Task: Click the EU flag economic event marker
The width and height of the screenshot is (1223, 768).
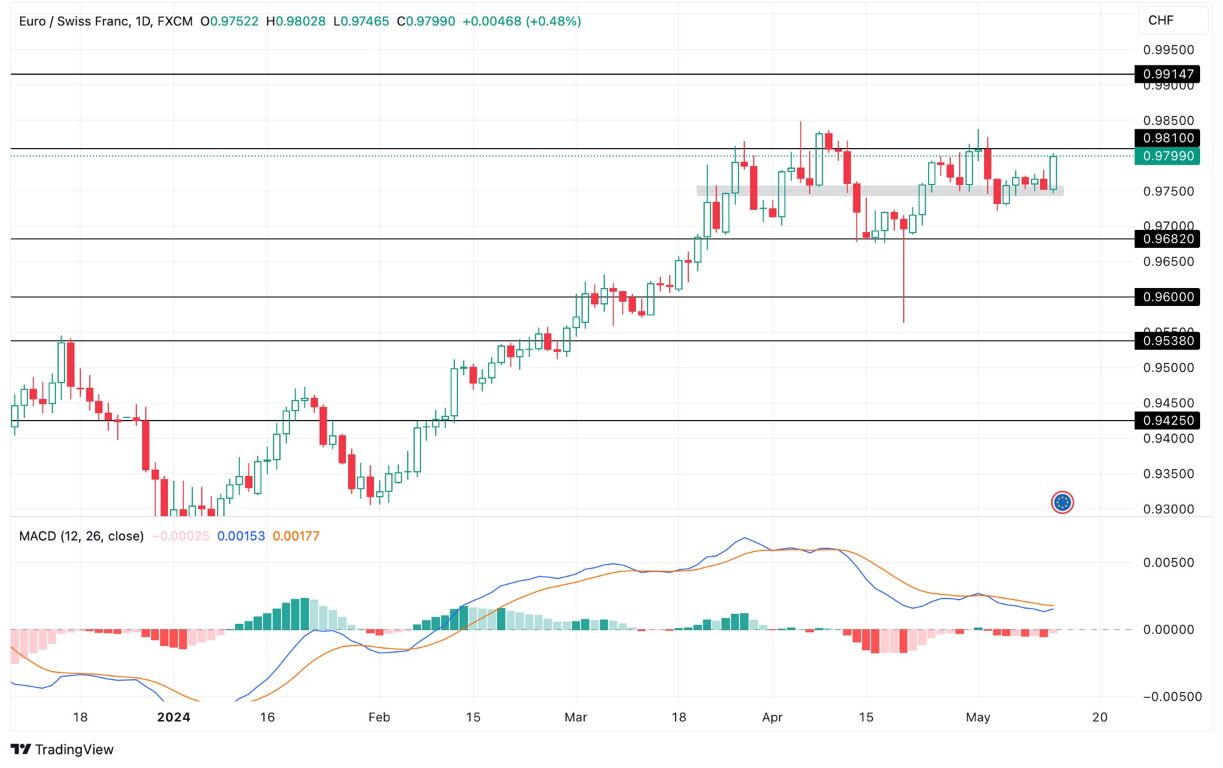Action: 1062,503
